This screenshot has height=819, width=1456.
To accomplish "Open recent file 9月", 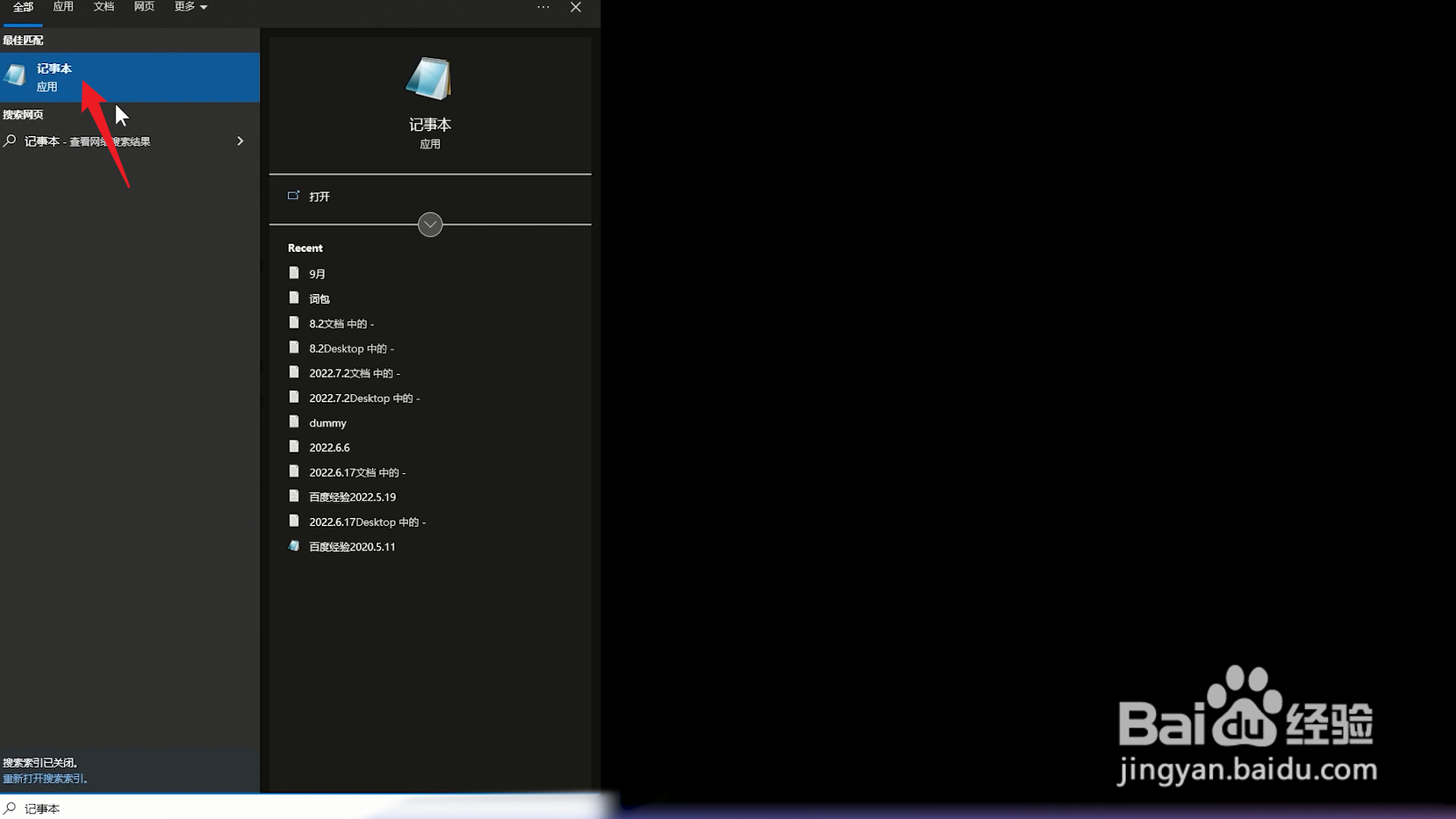I will [318, 274].
